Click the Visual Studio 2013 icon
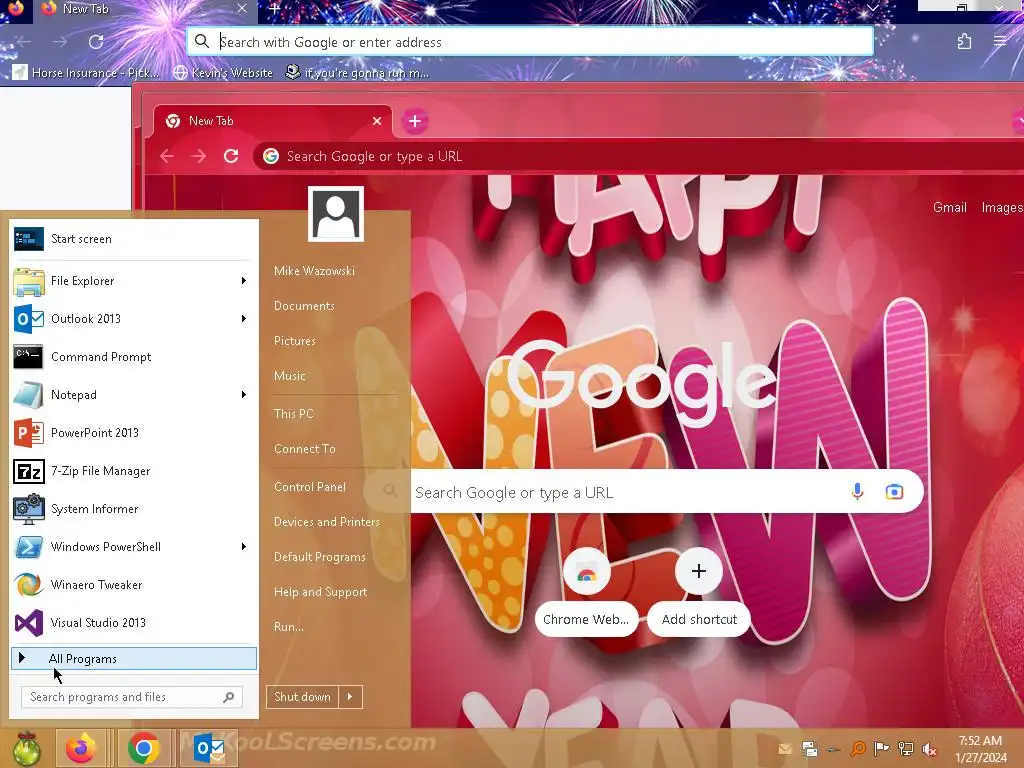This screenshot has height=768, width=1024. [x=29, y=622]
